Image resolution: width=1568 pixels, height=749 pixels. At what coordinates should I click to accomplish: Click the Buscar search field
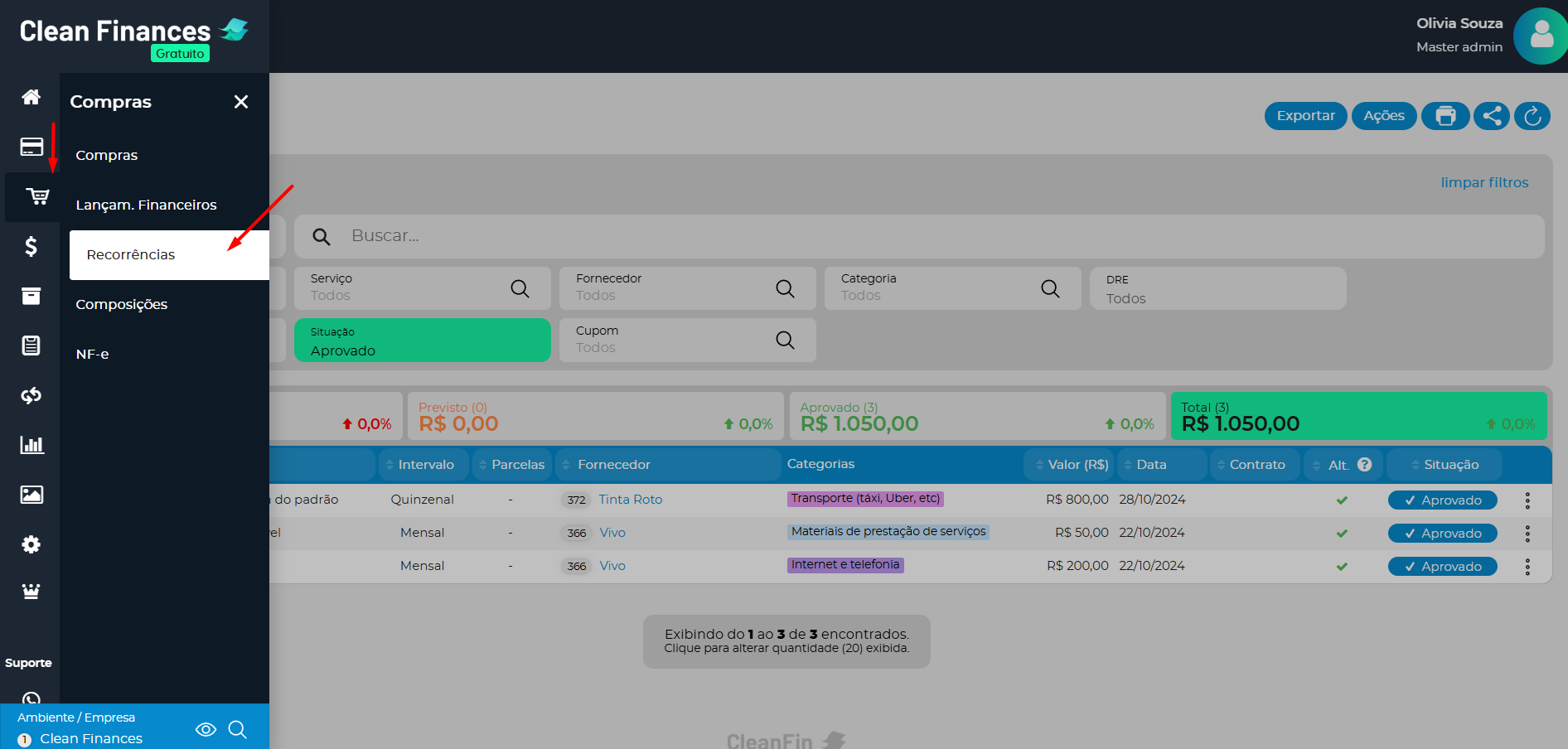click(x=918, y=236)
